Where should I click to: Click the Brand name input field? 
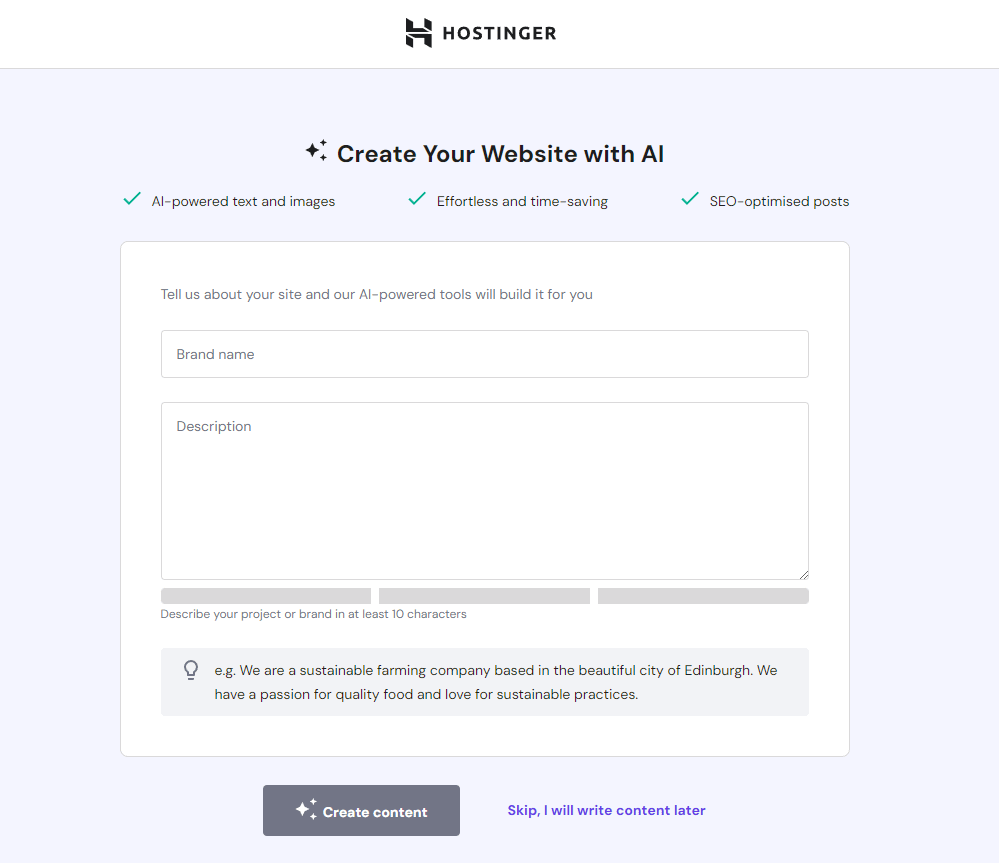(484, 354)
